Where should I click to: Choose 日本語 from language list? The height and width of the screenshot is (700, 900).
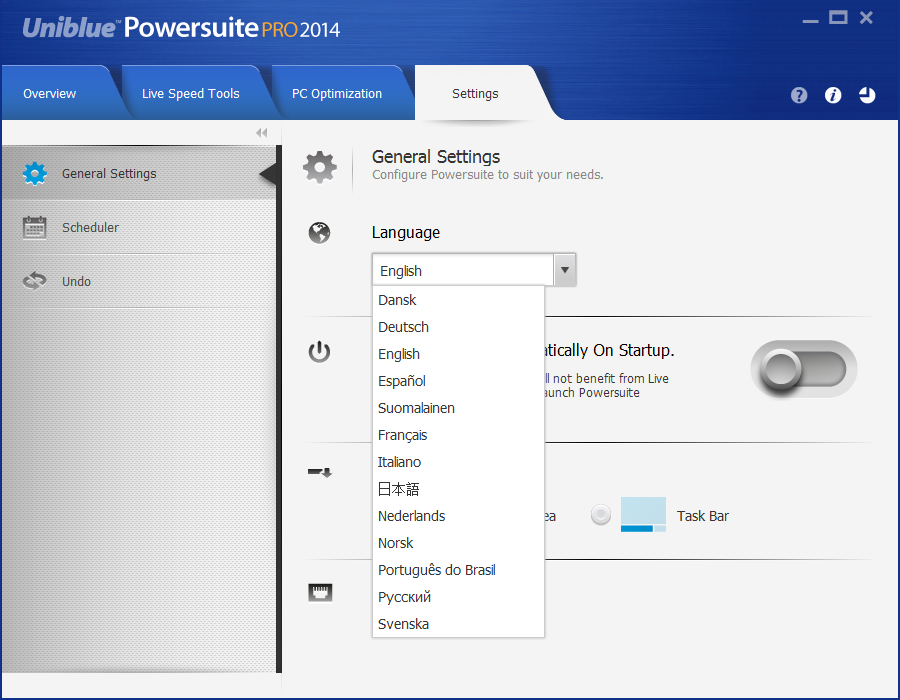tap(458, 489)
